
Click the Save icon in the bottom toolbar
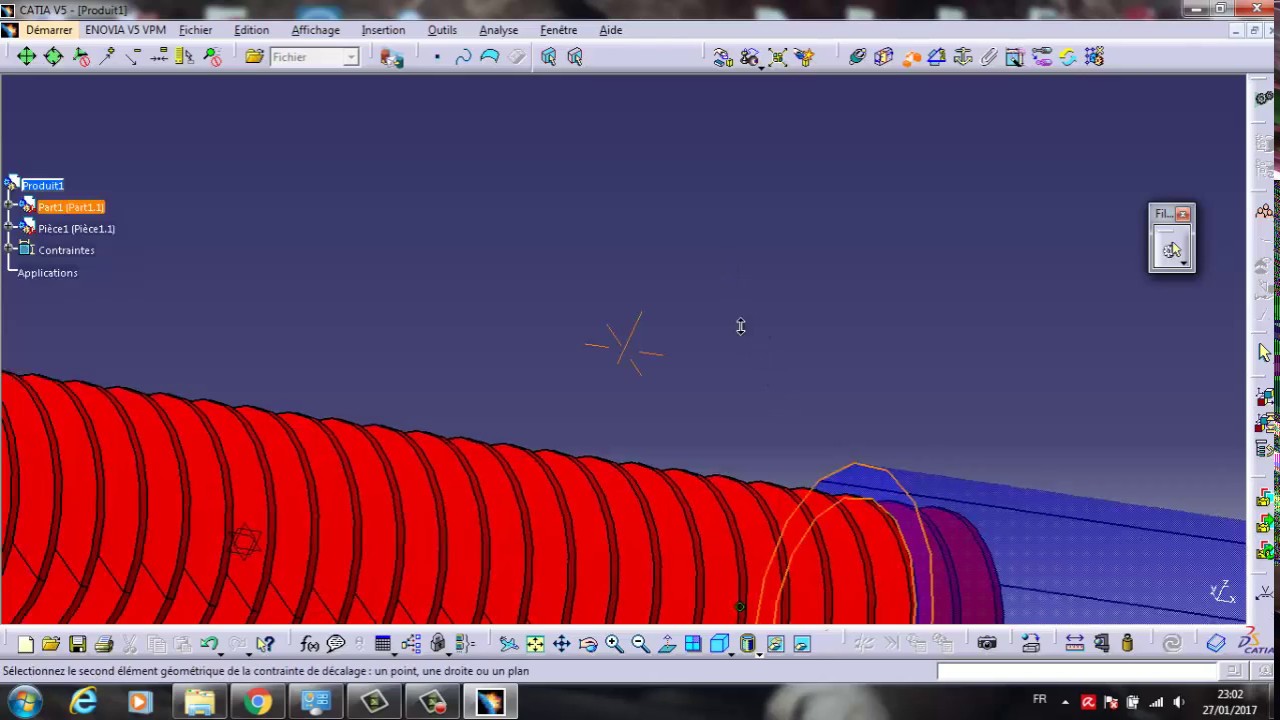coord(77,644)
